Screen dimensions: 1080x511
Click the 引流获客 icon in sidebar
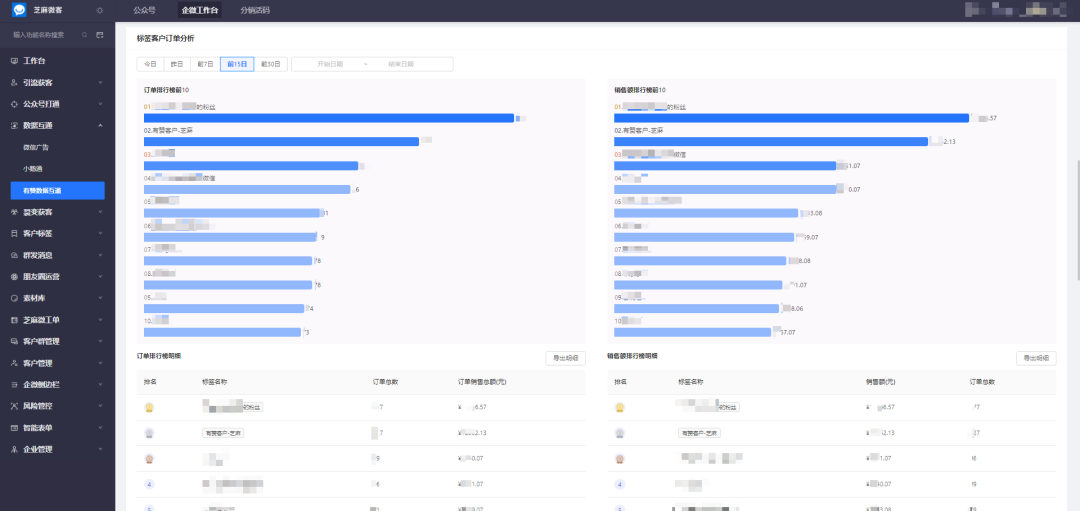click(x=14, y=83)
